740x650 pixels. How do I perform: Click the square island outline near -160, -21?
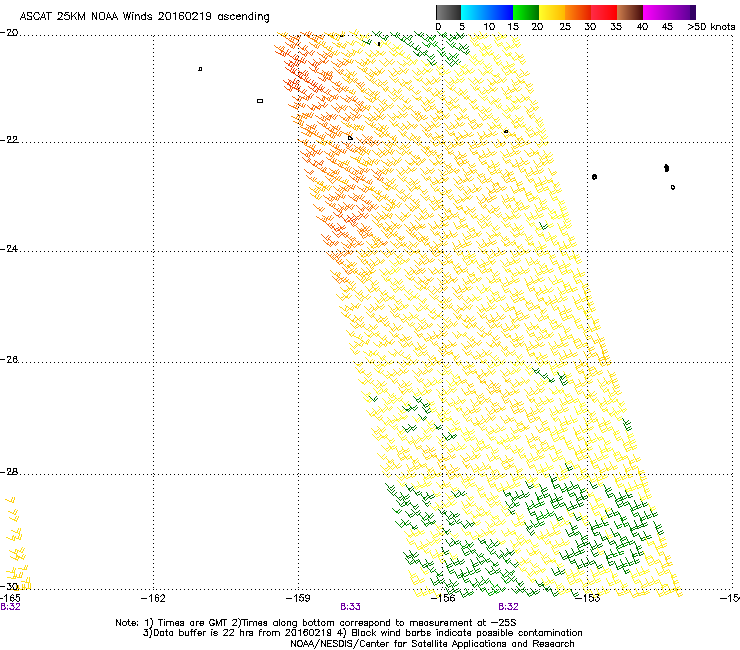tap(260, 101)
